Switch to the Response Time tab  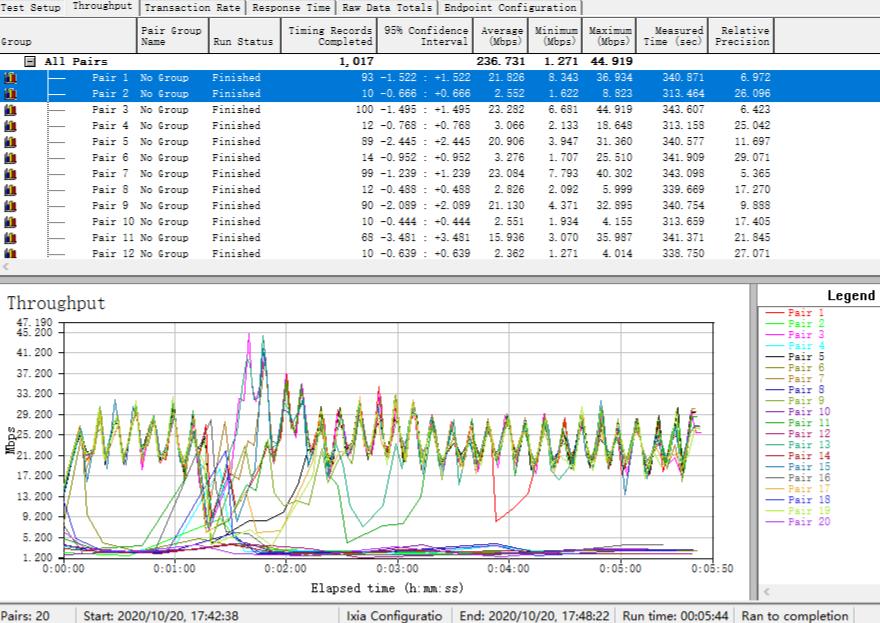(289, 6)
